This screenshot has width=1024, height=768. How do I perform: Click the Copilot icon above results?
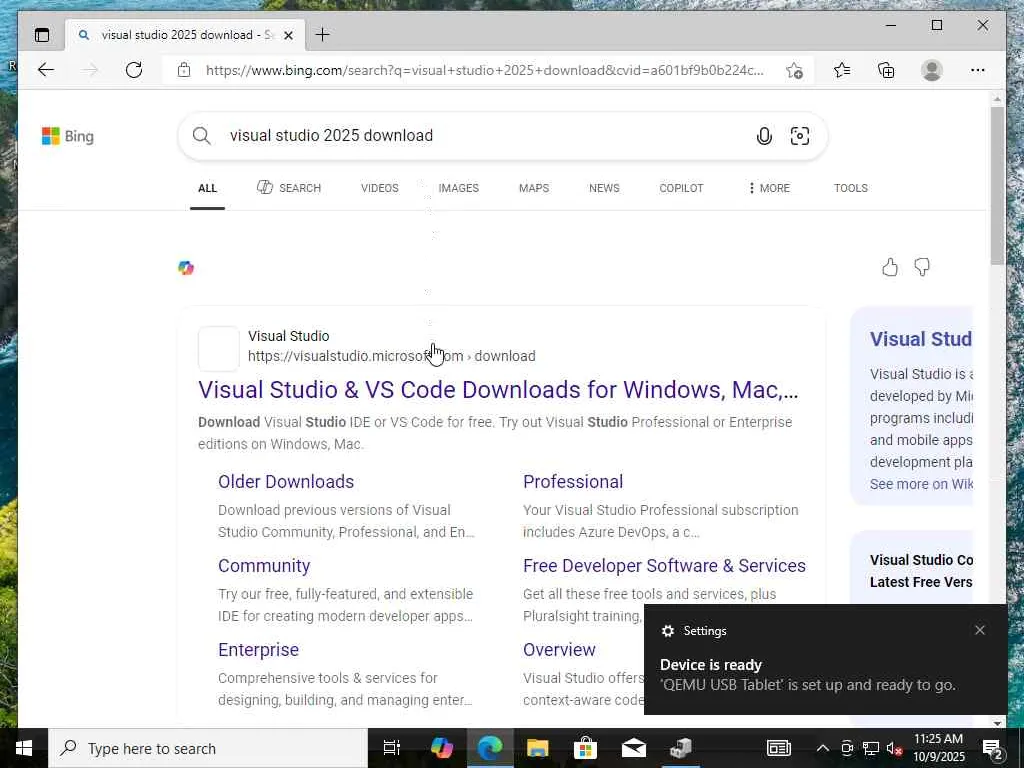point(186,268)
